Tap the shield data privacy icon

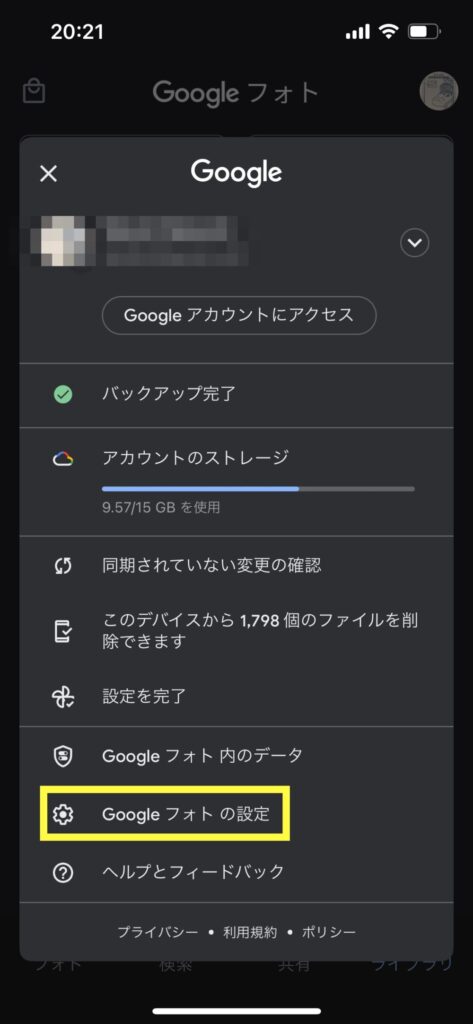coord(63,756)
